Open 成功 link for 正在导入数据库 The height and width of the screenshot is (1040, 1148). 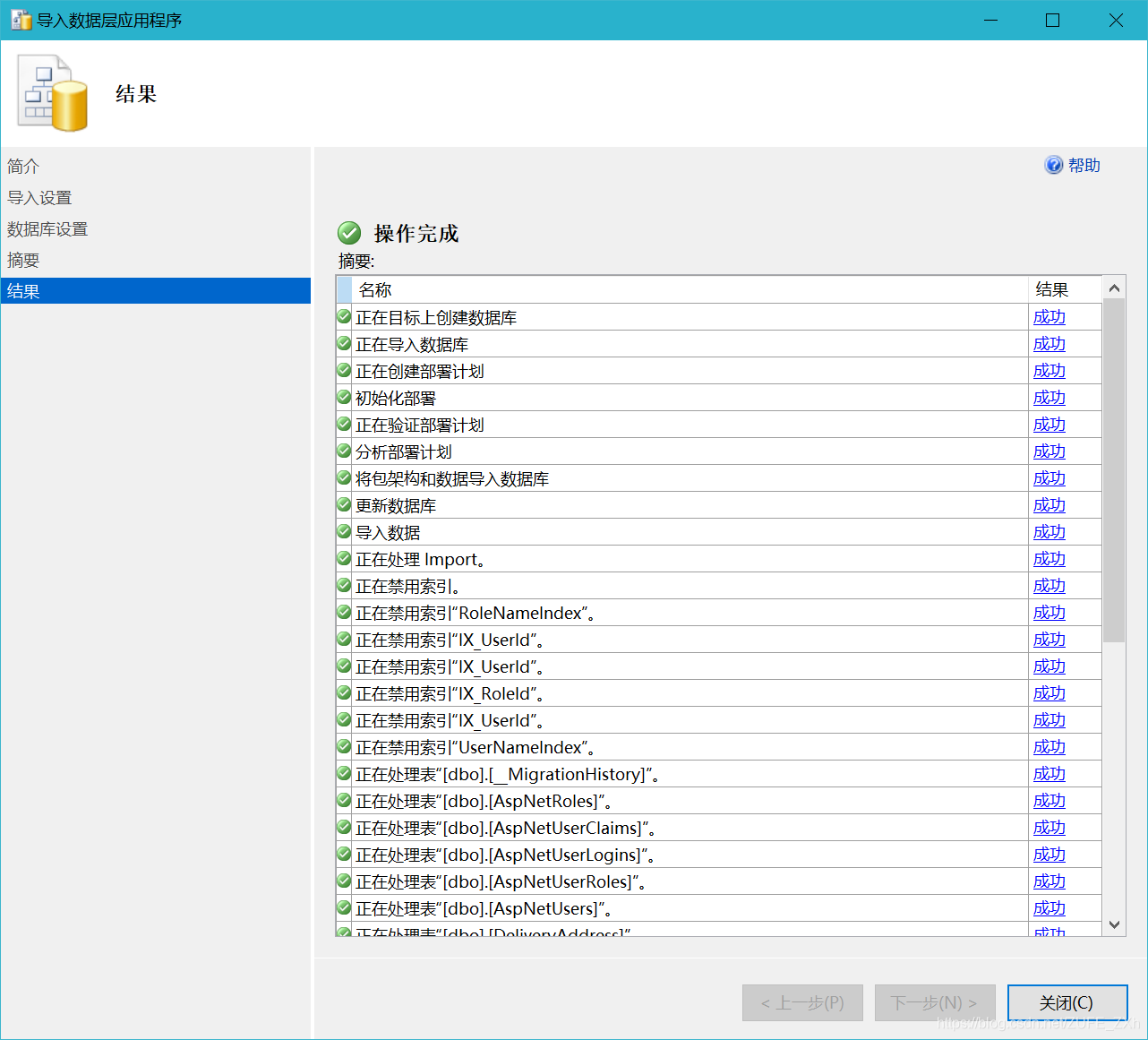point(1049,344)
